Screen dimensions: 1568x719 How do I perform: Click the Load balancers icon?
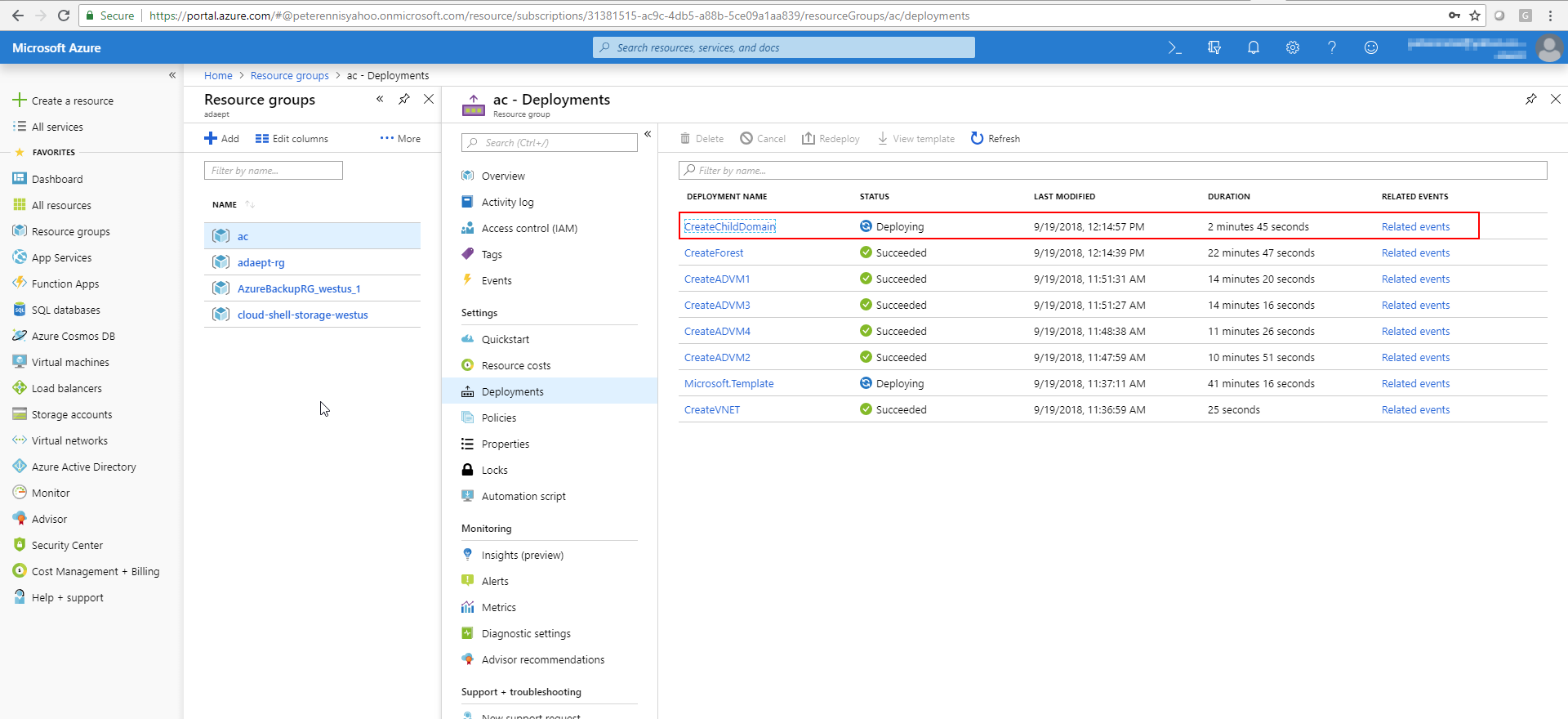click(x=20, y=388)
